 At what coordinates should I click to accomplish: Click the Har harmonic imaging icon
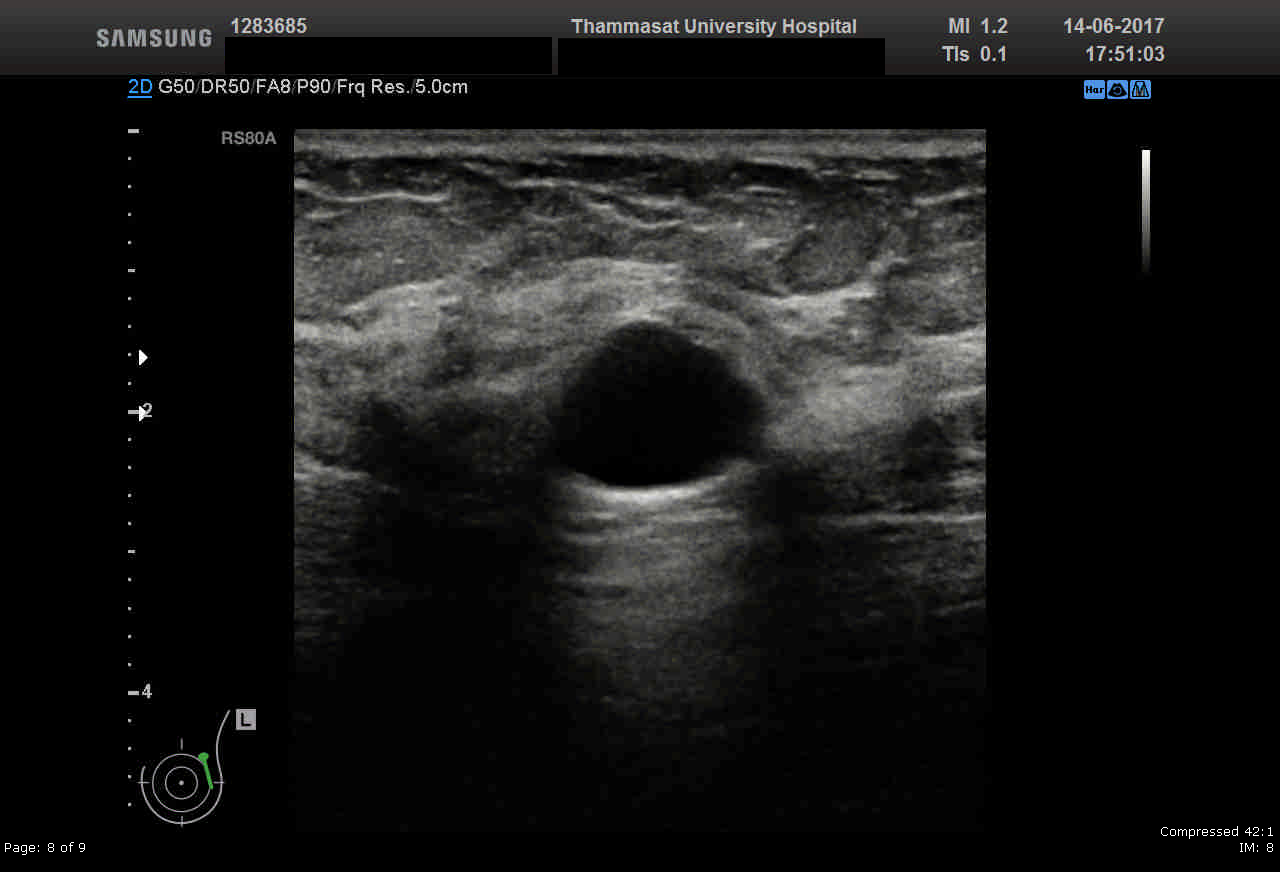[x=1094, y=89]
